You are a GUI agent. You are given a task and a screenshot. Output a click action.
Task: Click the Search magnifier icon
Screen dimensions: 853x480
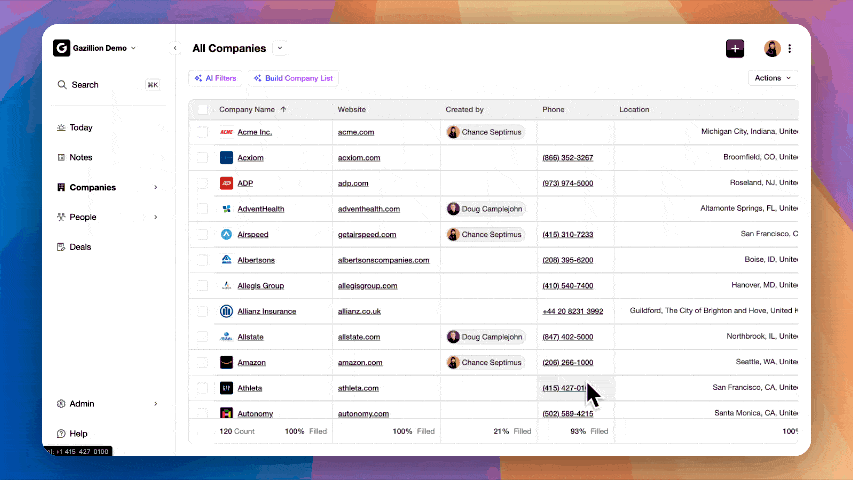(x=62, y=85)
